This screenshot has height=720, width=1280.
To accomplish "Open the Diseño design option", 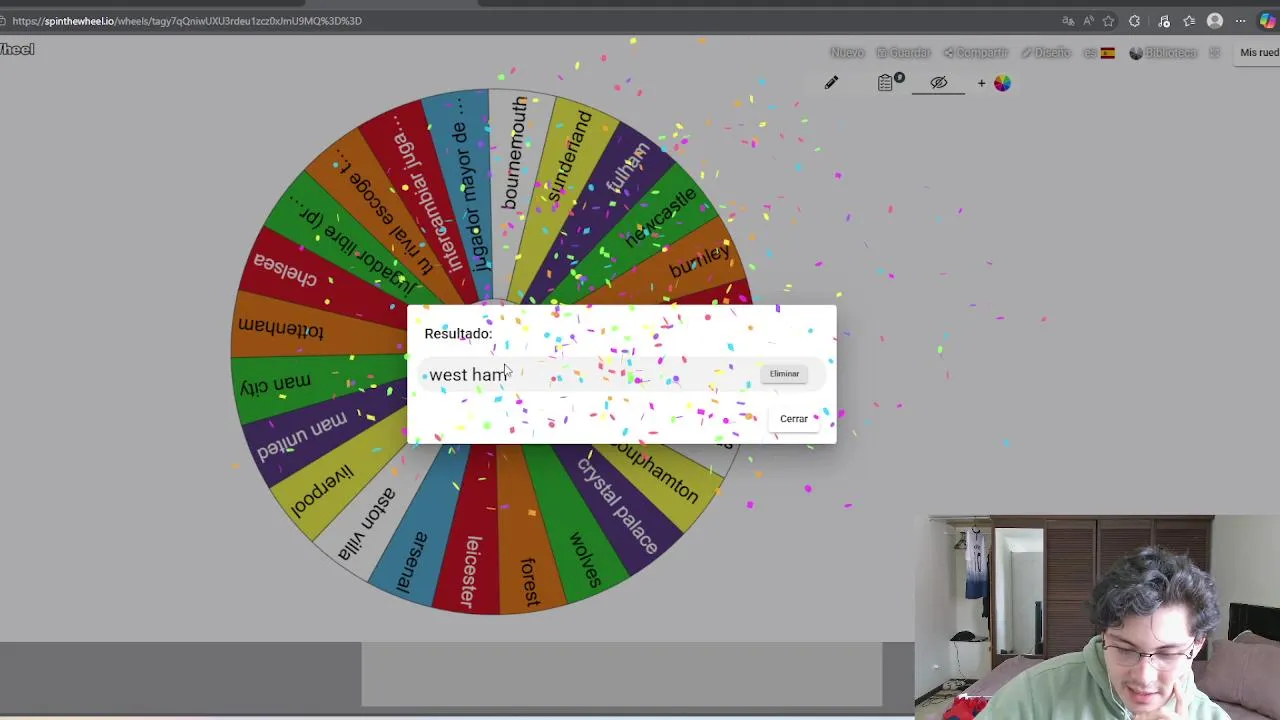I will (x=1046, y=52).
